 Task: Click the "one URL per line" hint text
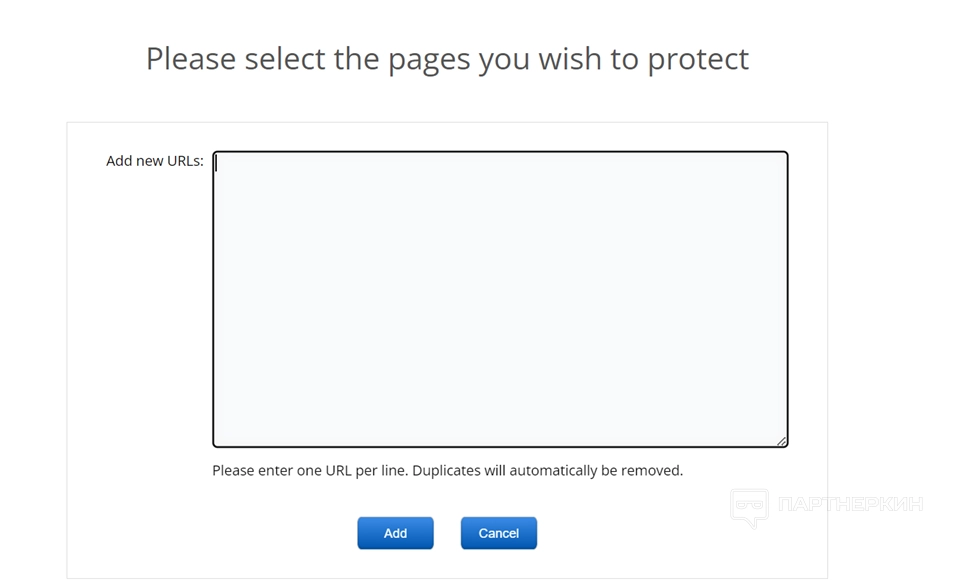click(447, 470)
